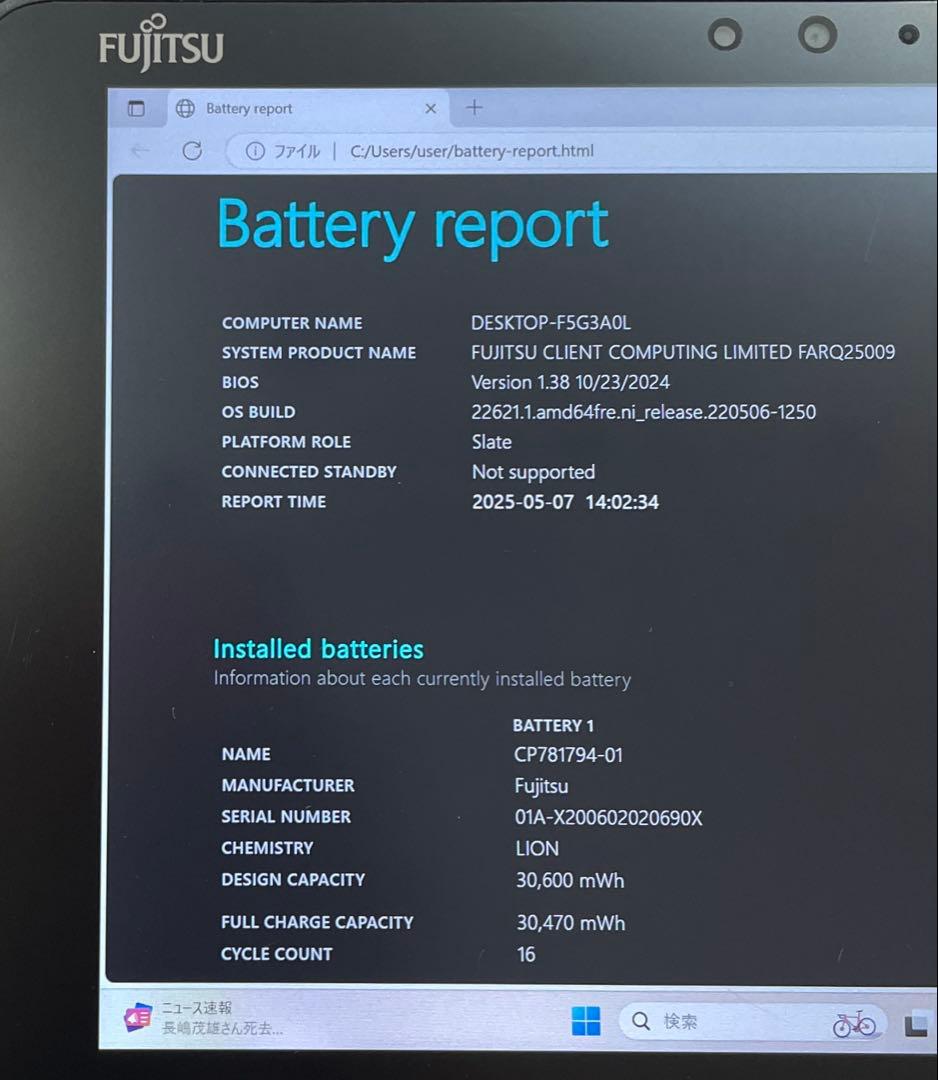
Task: Click the manufacturer Fujitsu value
Action: click(541, 786)
